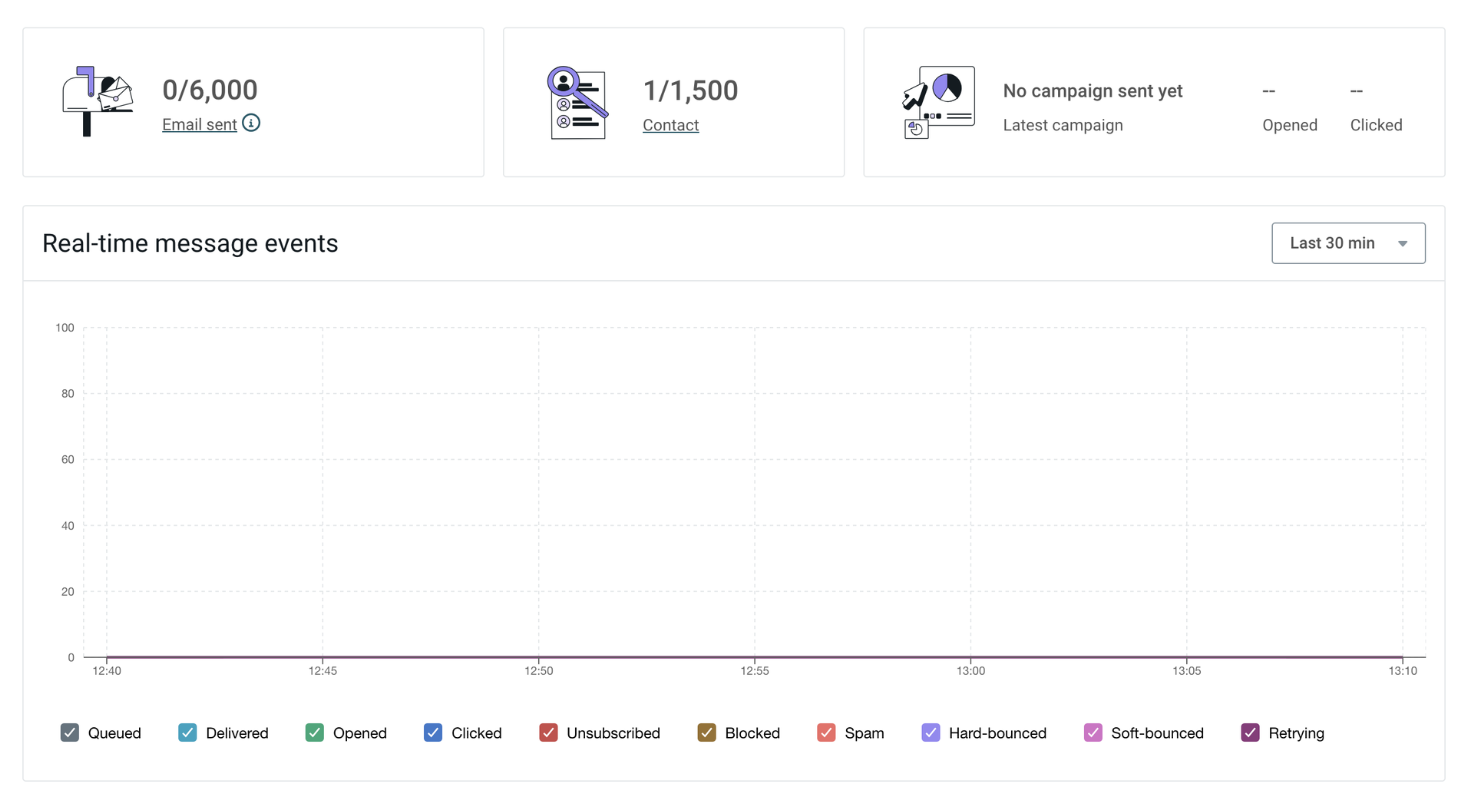The height and width of the screenshot is (795, 1460).
Task: Uncheck the Delivered events checkbox
Action: click(188, 733)
